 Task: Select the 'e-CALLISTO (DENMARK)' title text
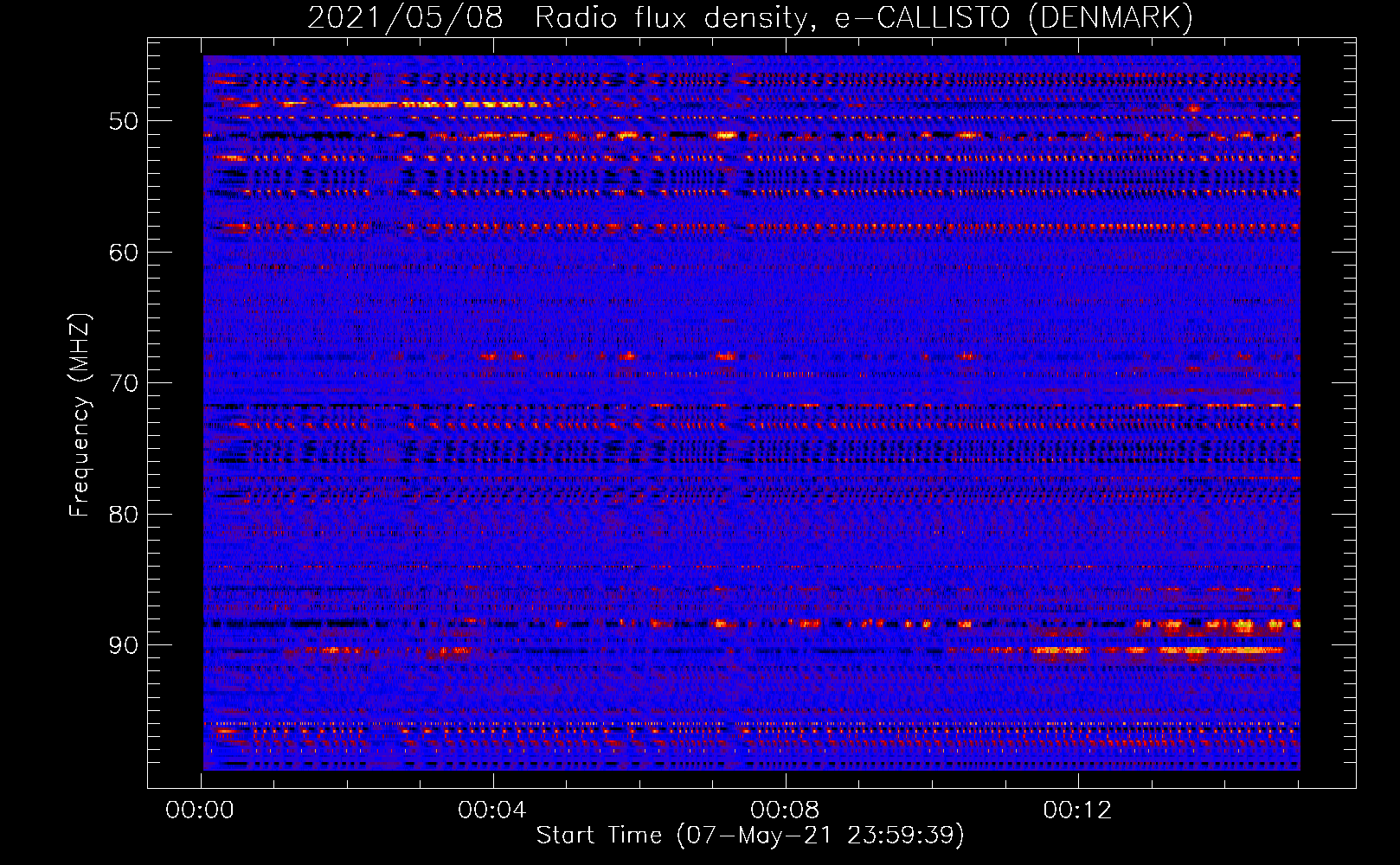[1014, 18]
